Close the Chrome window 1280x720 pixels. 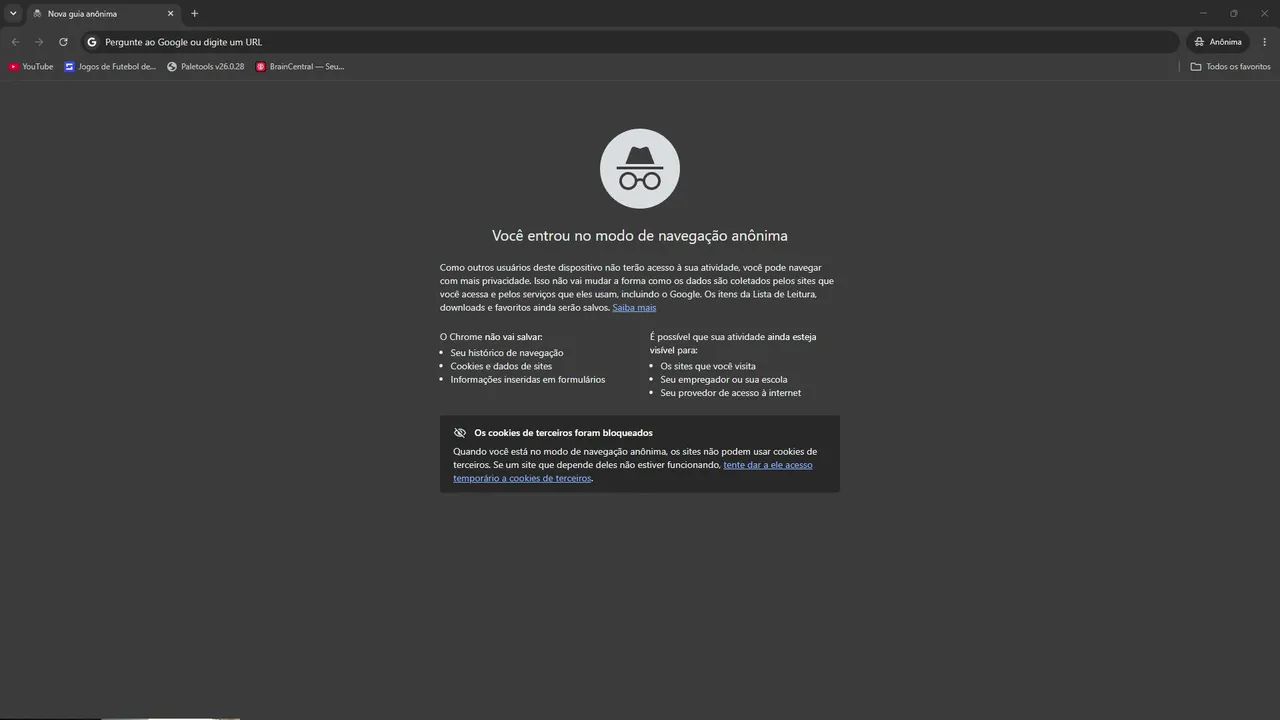click(x=1264, y=13)
